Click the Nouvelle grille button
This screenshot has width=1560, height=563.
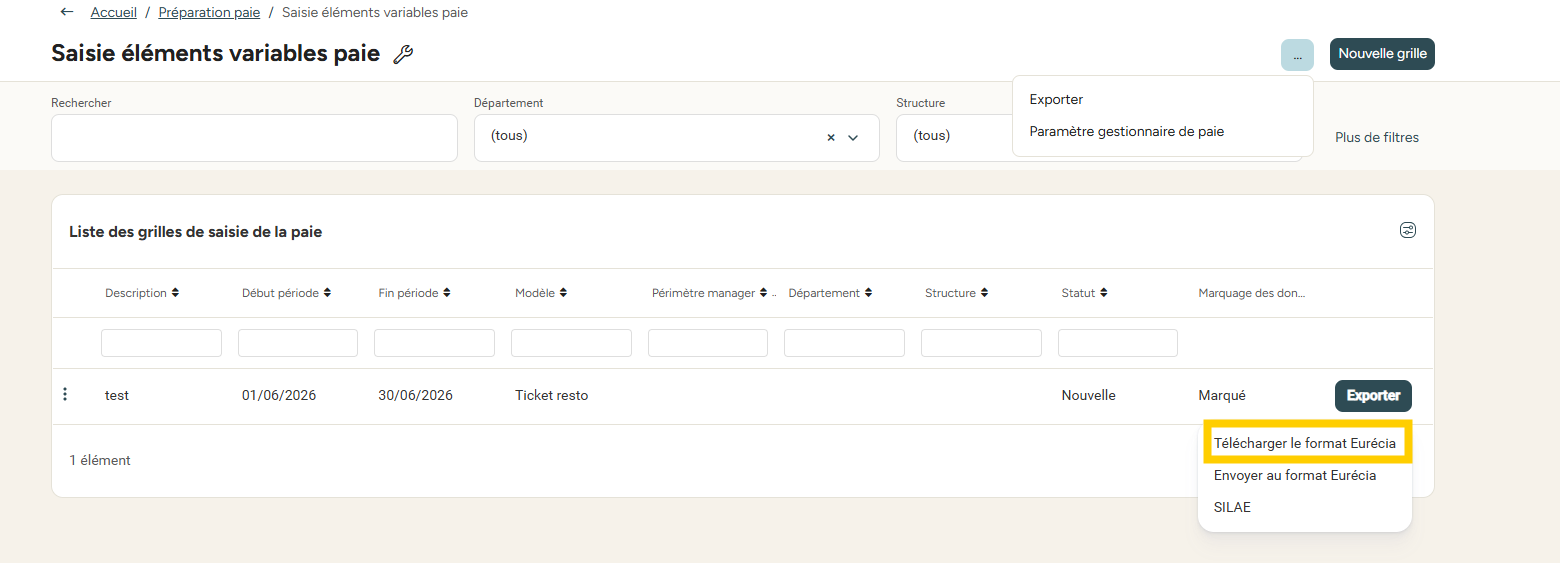click(1382, 54)
